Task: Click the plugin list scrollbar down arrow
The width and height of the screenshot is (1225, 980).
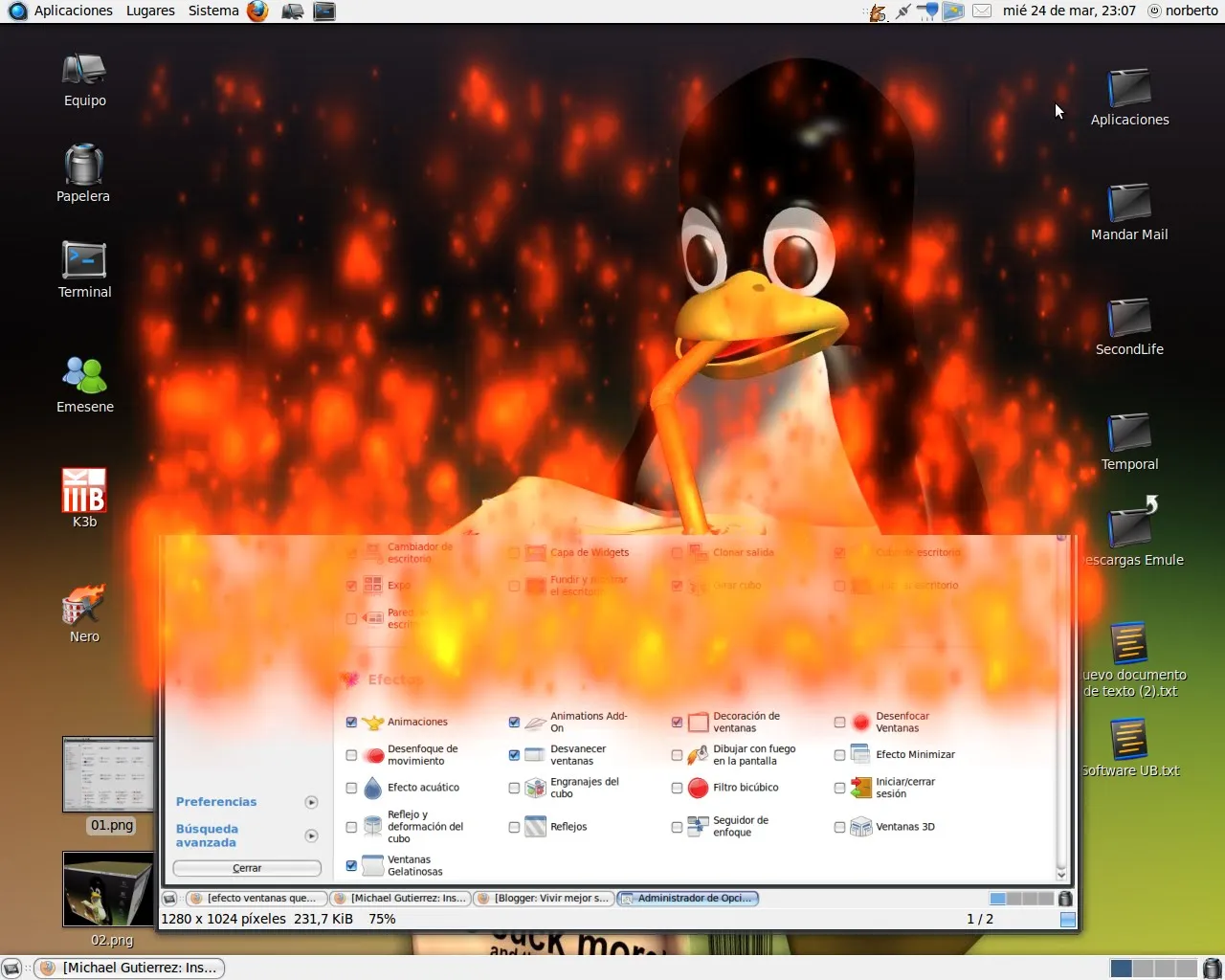Action: coord(1061,874)
